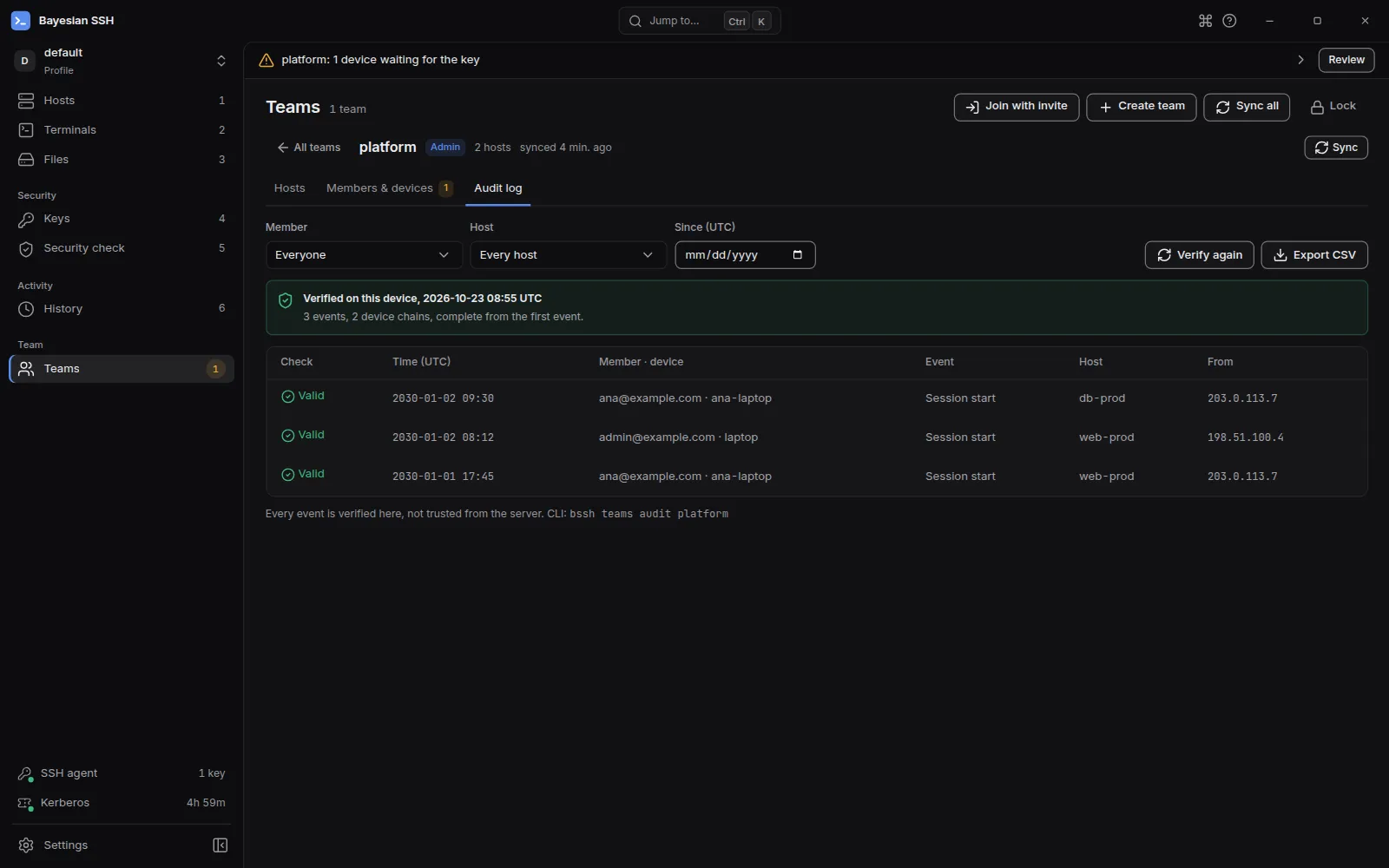Switch to the Hosts tab

(x=290, y=188)
